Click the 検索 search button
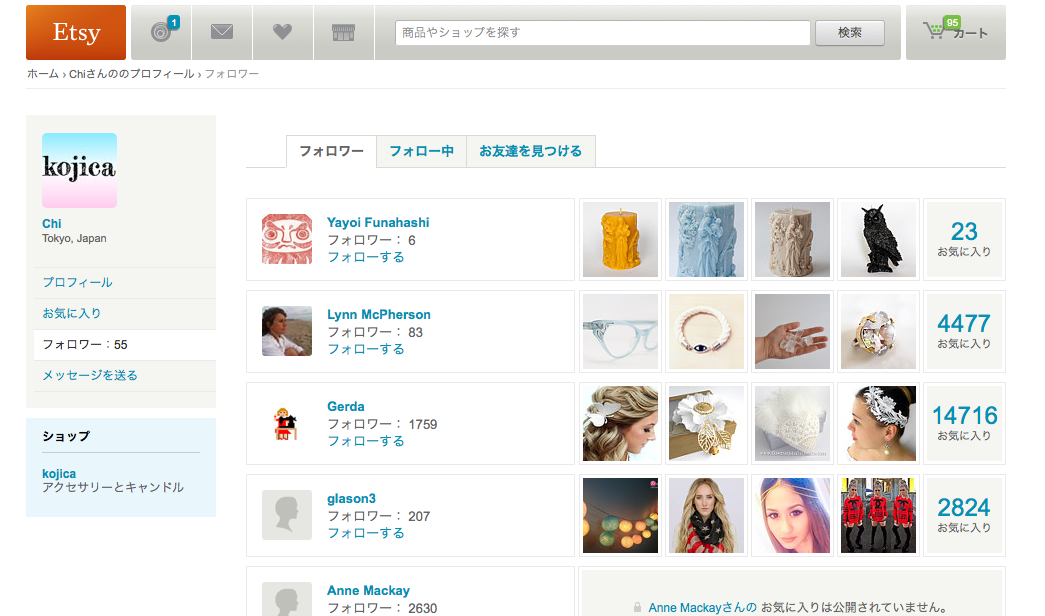Image resolution: width=1045 pixels, height=616 pixels. (850, 33)
